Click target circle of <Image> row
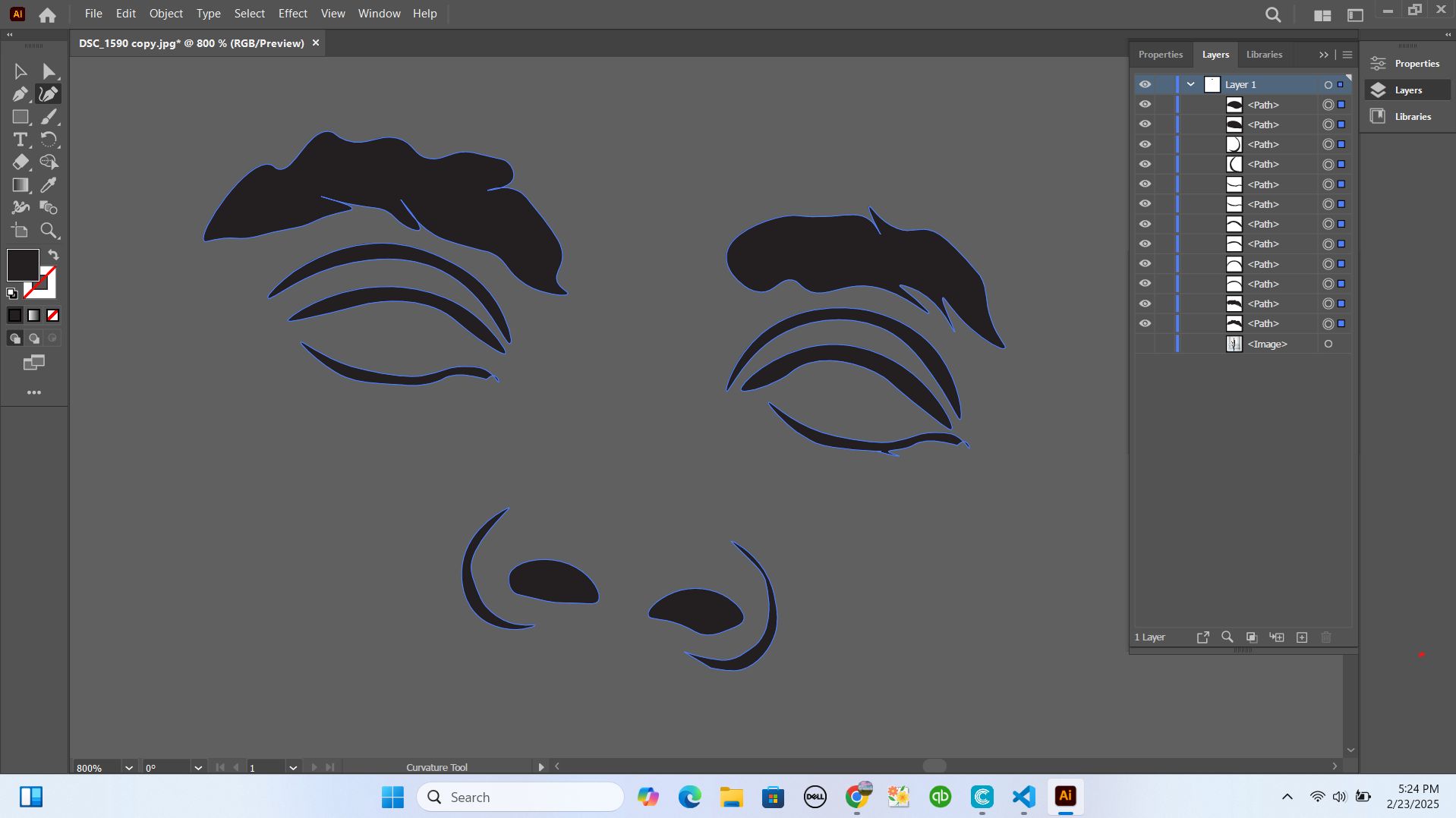 1328,345
